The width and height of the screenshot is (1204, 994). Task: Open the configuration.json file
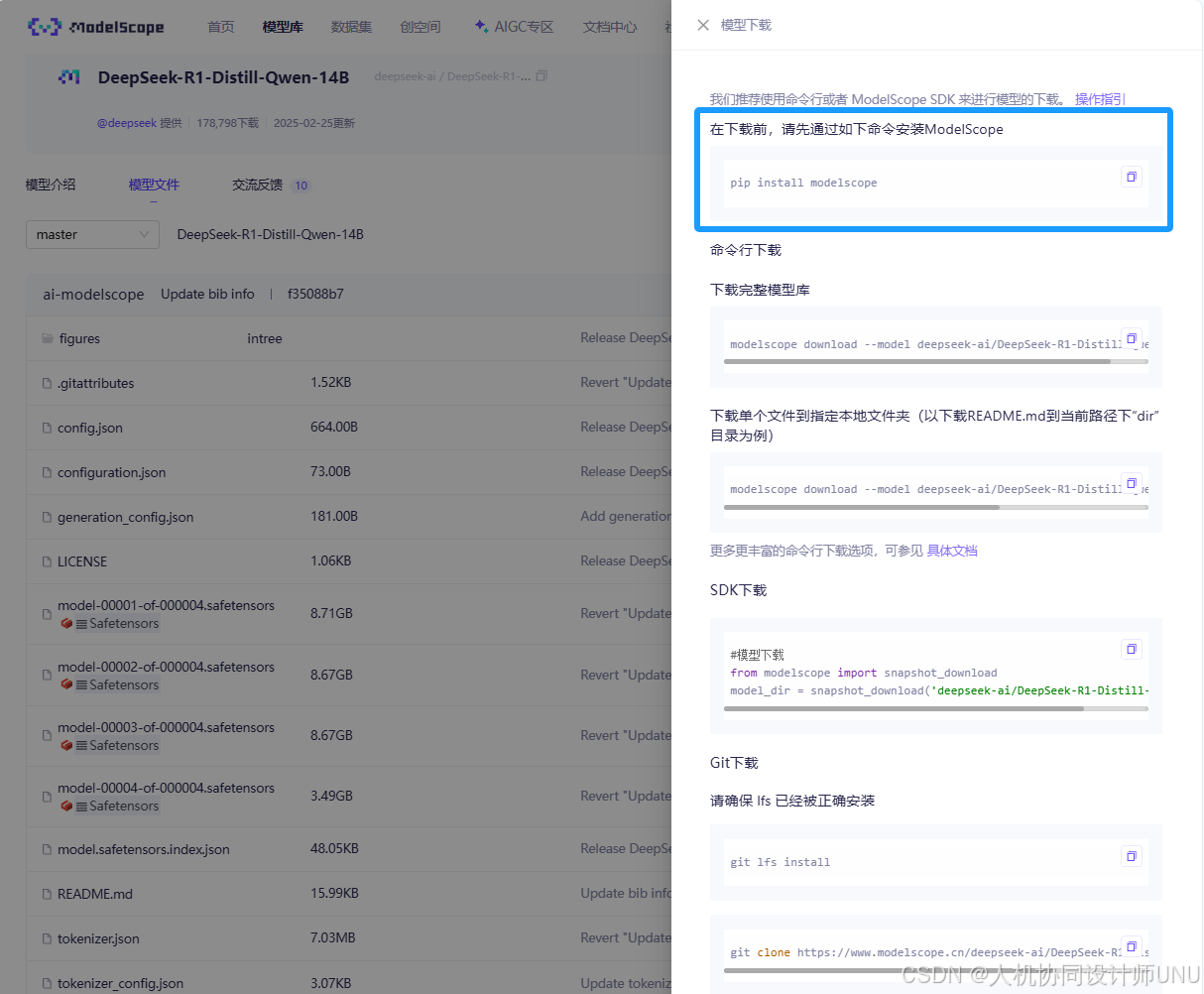112,472
